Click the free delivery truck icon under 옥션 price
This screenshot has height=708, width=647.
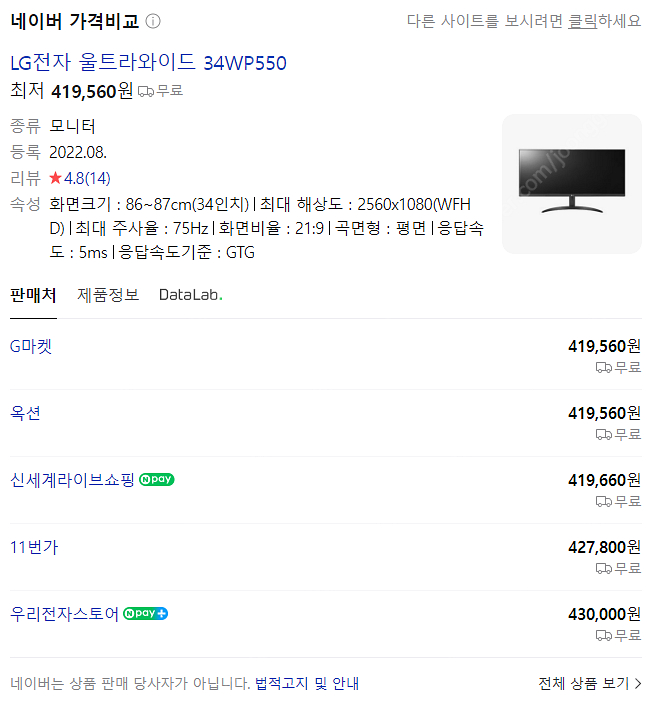604,434
